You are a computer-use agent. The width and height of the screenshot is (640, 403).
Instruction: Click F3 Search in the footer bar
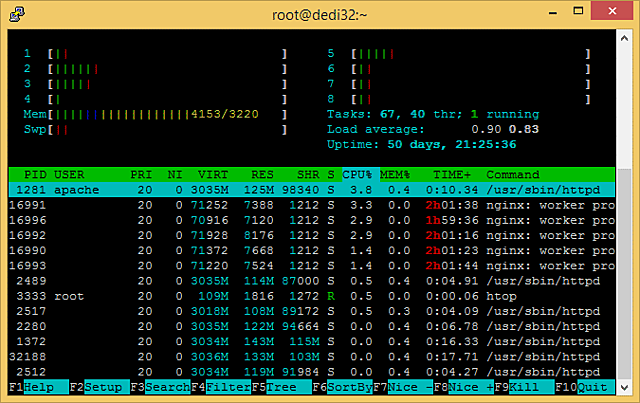click(x=160, y=387)
